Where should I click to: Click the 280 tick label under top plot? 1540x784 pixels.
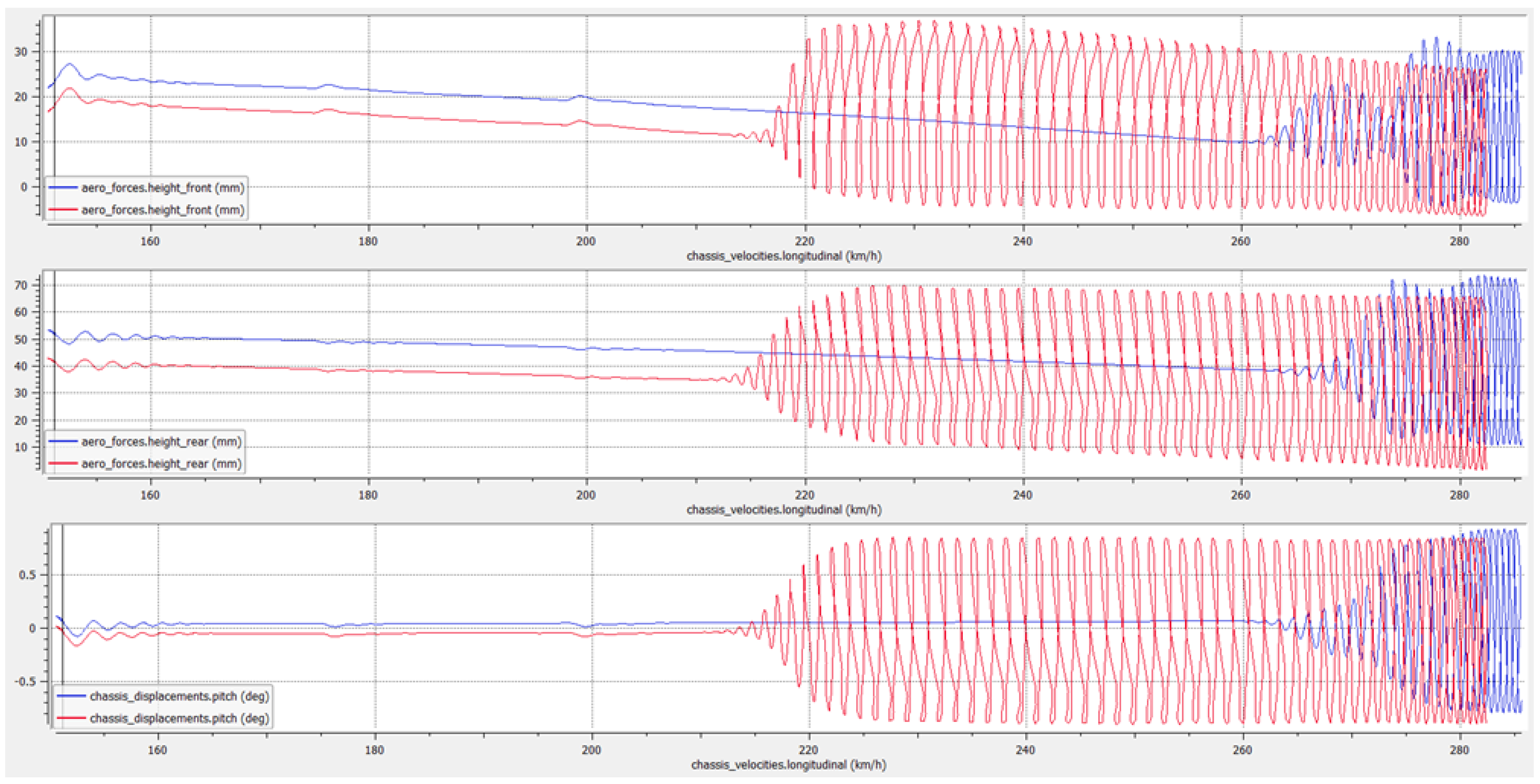point(1459,241)
